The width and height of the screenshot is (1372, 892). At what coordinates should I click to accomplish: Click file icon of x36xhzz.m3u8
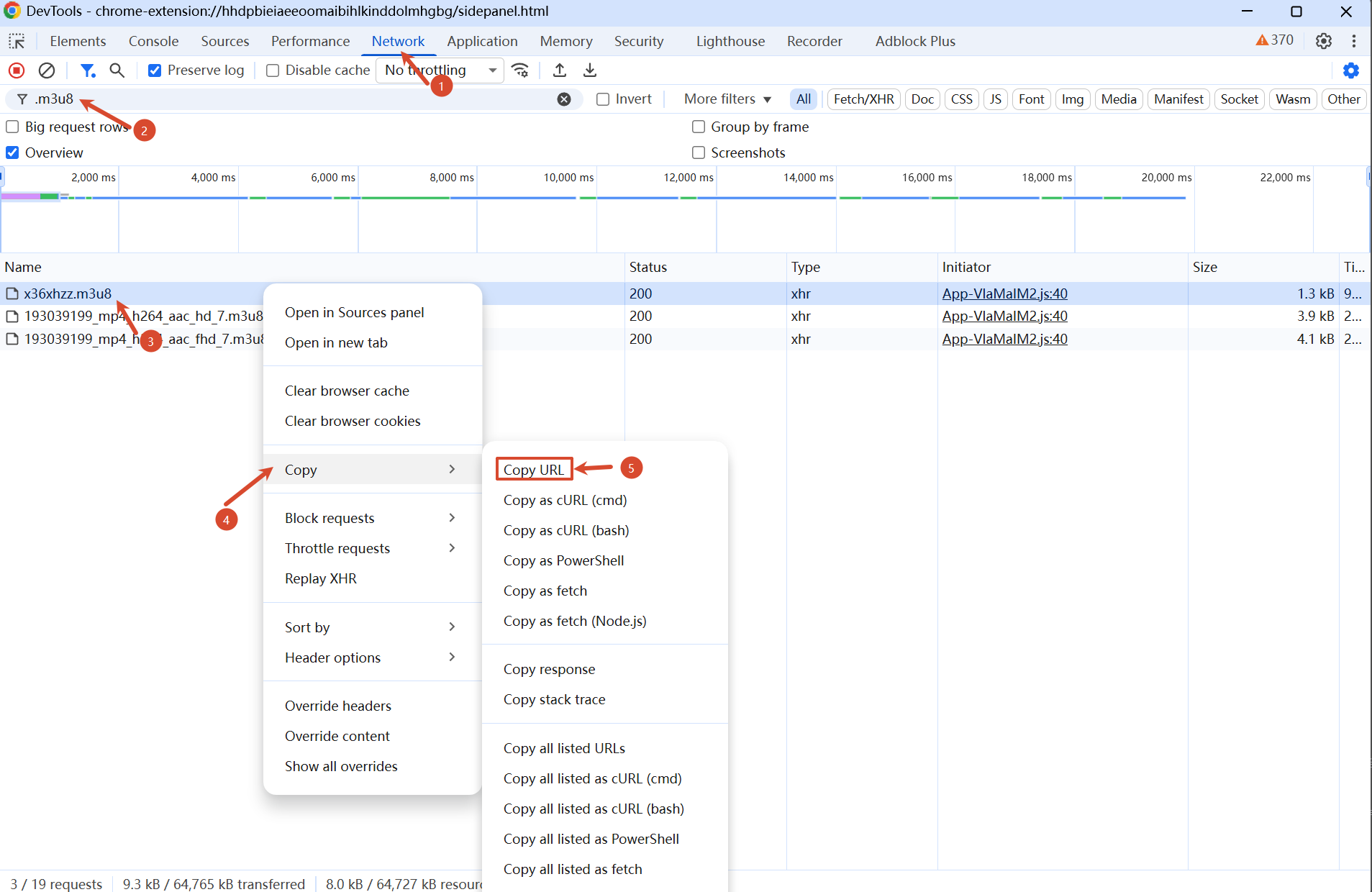(12, 293)
